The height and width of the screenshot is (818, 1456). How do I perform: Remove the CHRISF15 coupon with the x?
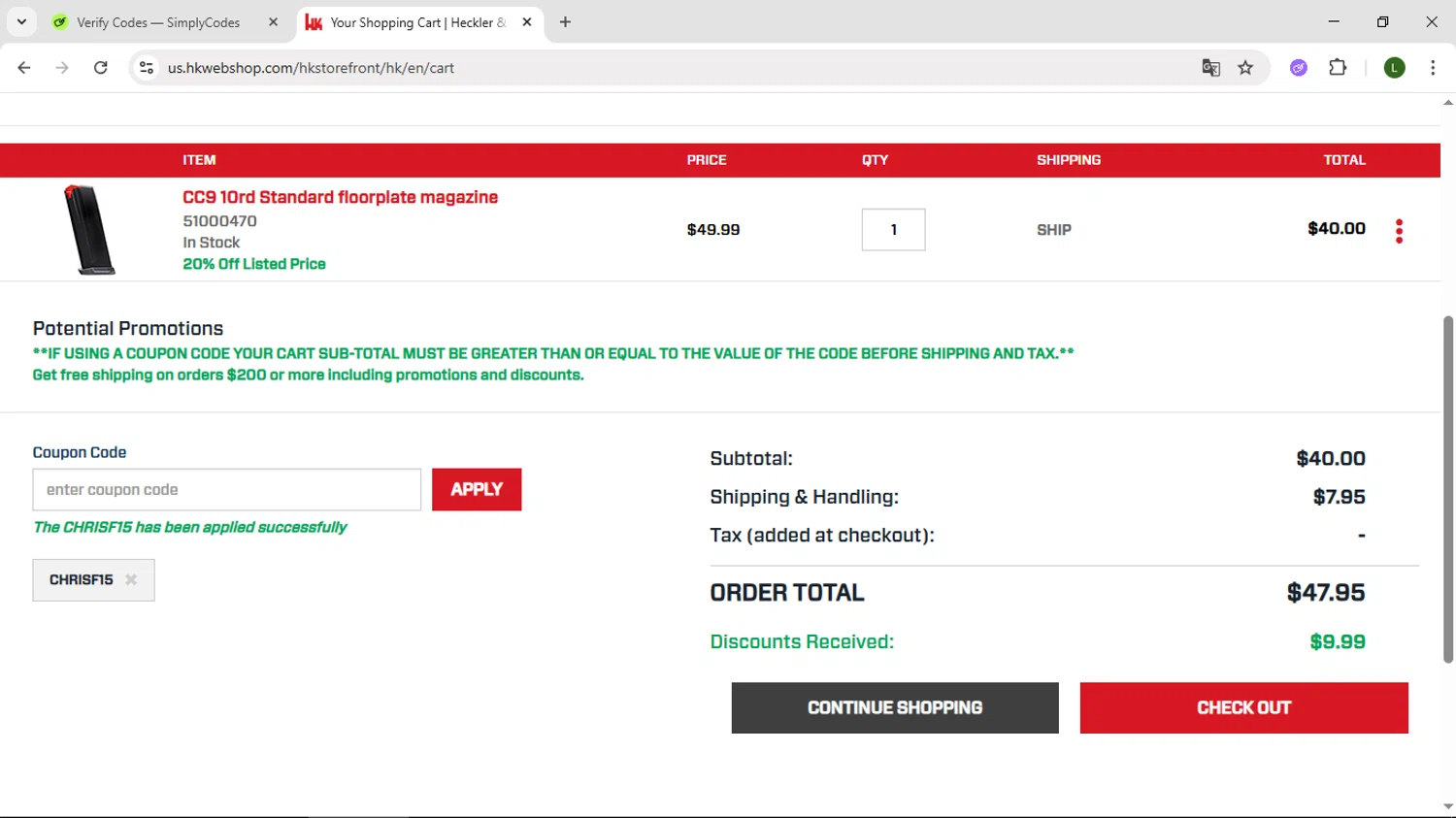131,579
